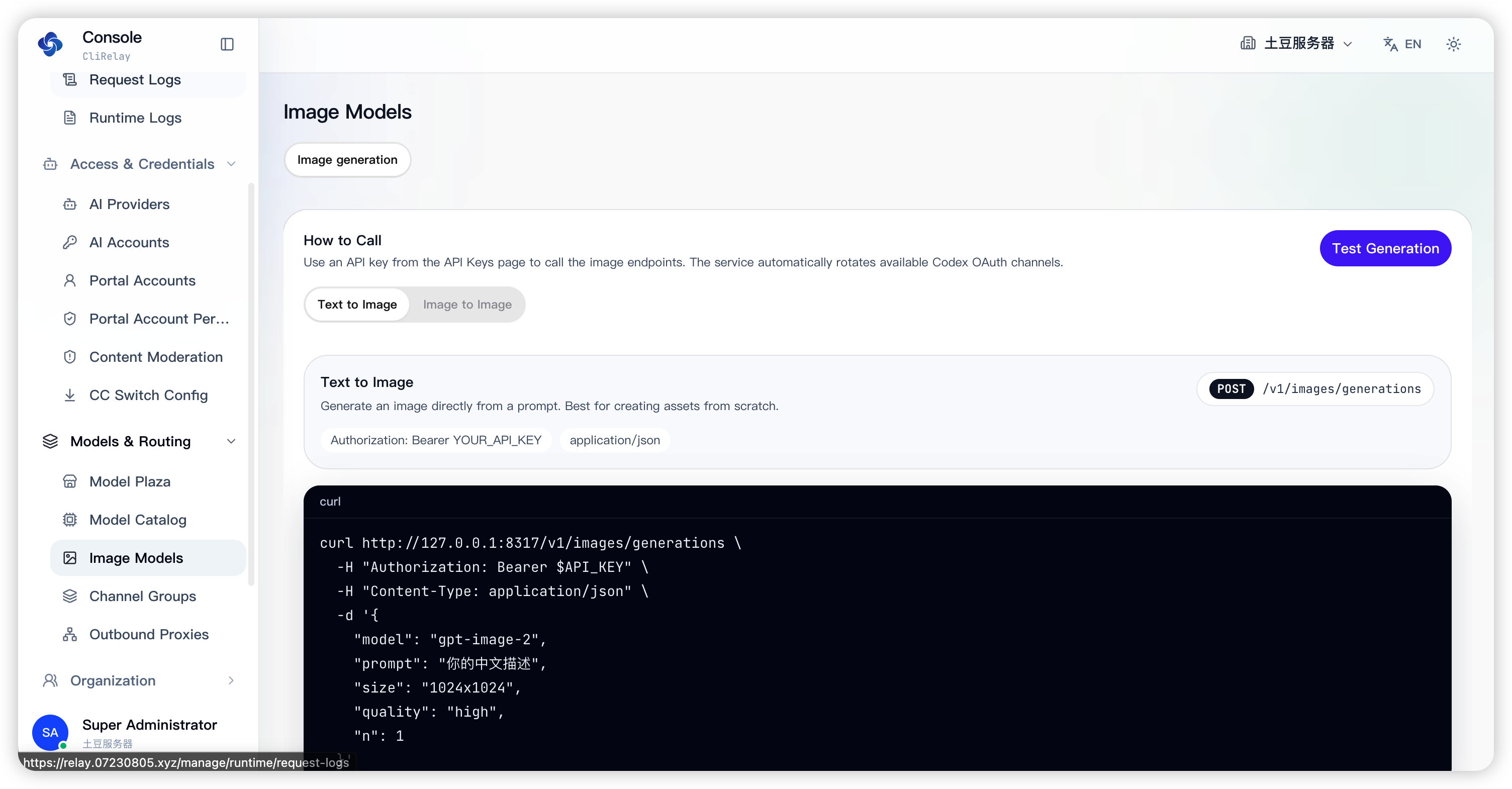The width and height of the screenshot is (1512, 789).
Task: Click the application/json chip
Action: (615, 440)
